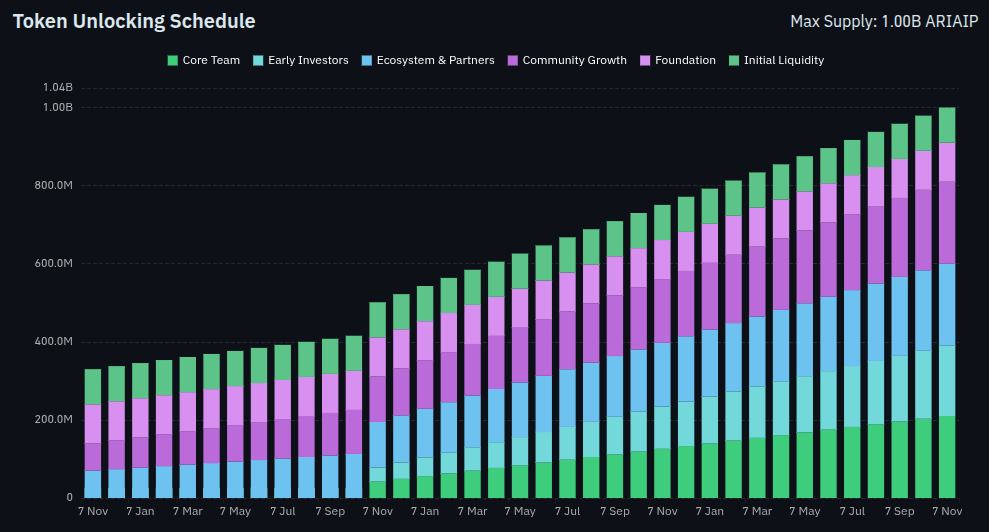
Task: Click the 800.0M y-axis label
Action: (52, 186)
